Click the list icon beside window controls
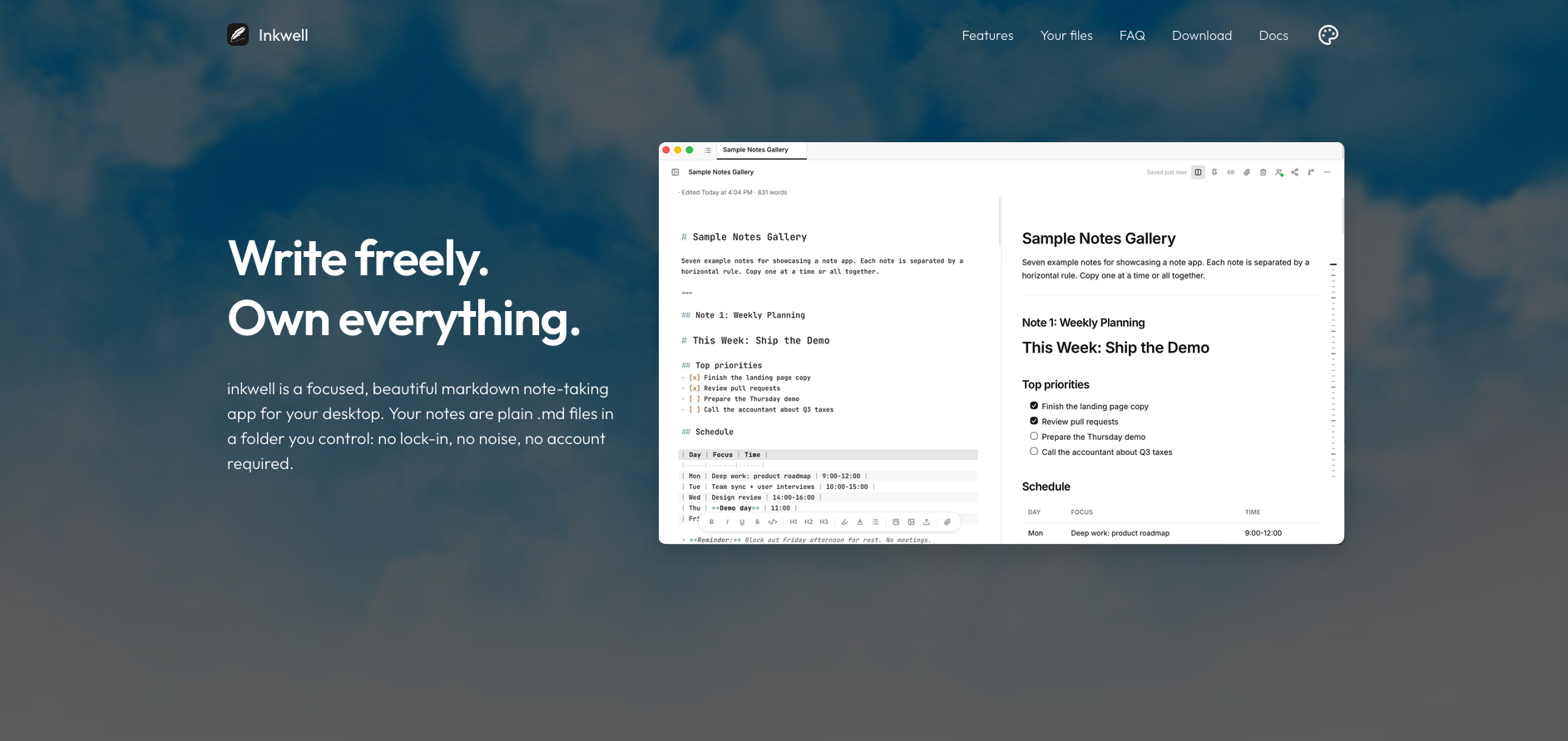This screenshot has width=1568, height=741. pyautogui.click(x=708, y=151)
